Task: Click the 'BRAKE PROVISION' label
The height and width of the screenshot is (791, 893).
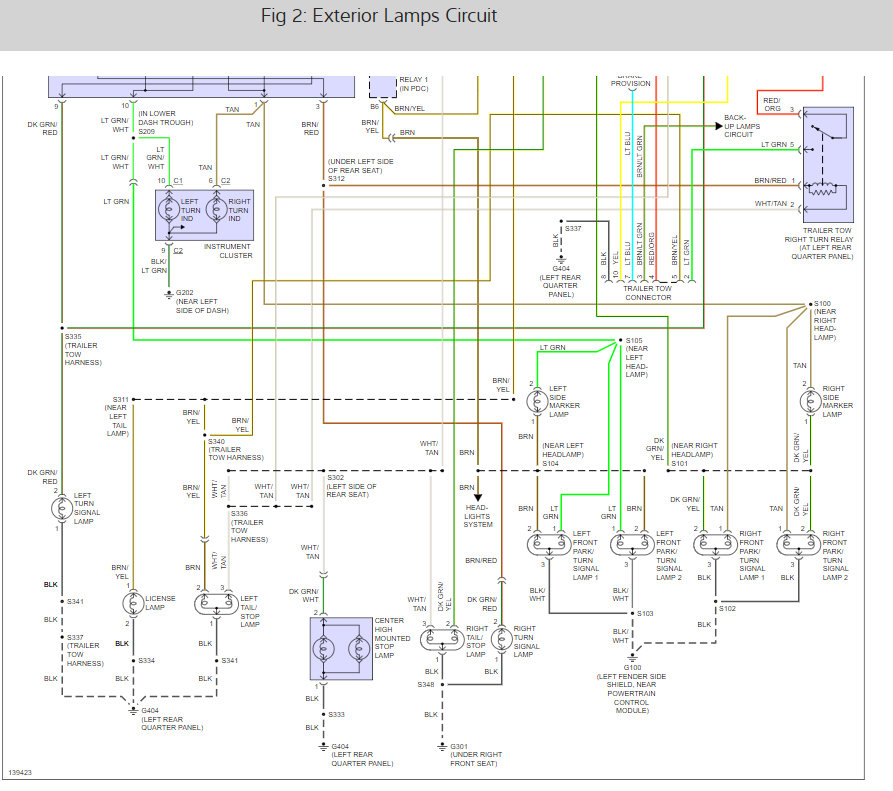Action: coord(630,81)
